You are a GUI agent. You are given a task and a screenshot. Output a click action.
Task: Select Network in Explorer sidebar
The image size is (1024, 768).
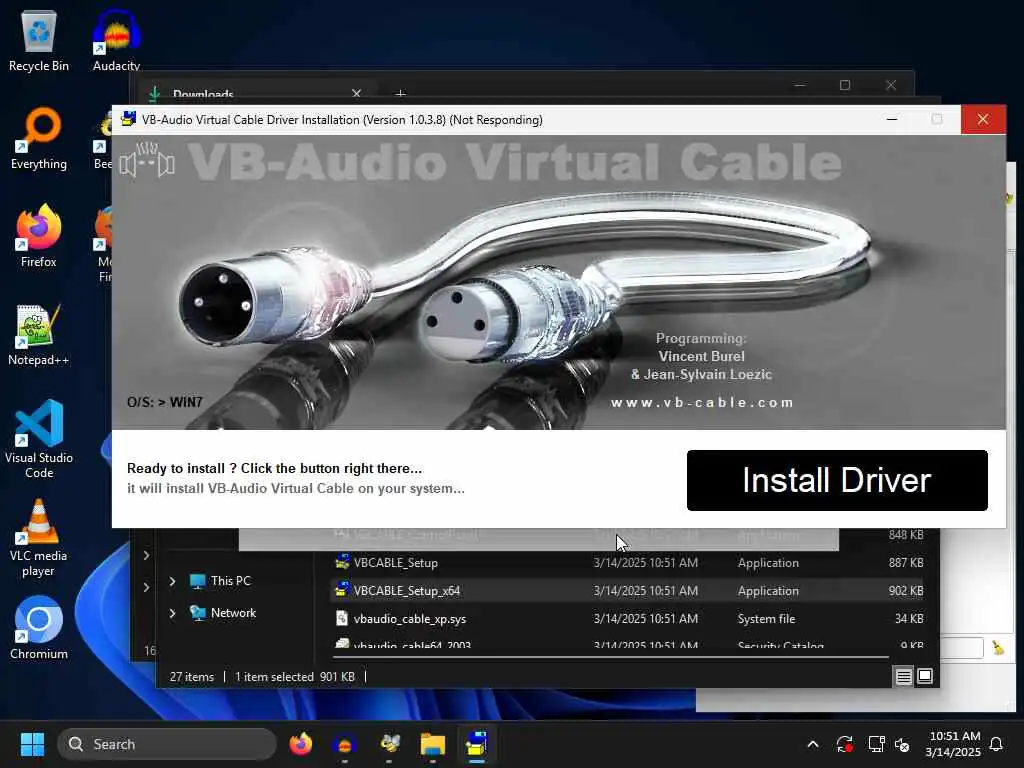point(233,613)
